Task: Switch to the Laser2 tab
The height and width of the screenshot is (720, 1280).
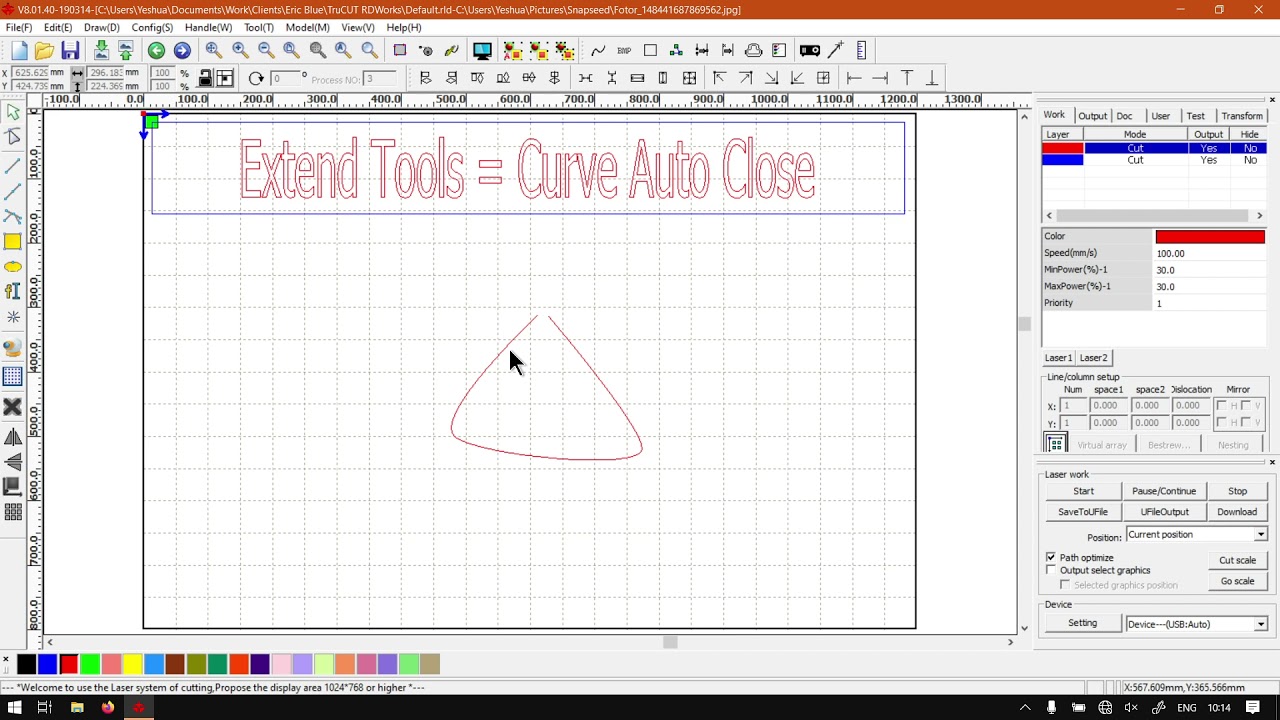Action: pos(1093,358)
